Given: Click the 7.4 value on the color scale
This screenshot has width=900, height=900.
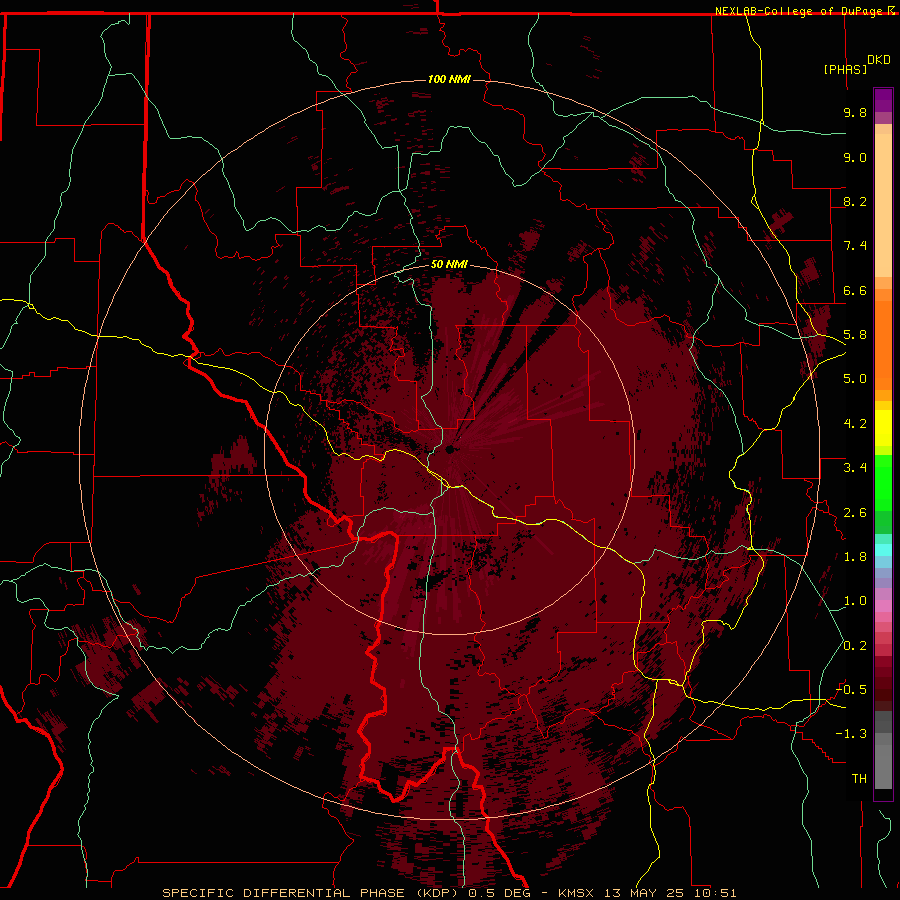Looking at the screenshot, I should (x=855, y=246).
